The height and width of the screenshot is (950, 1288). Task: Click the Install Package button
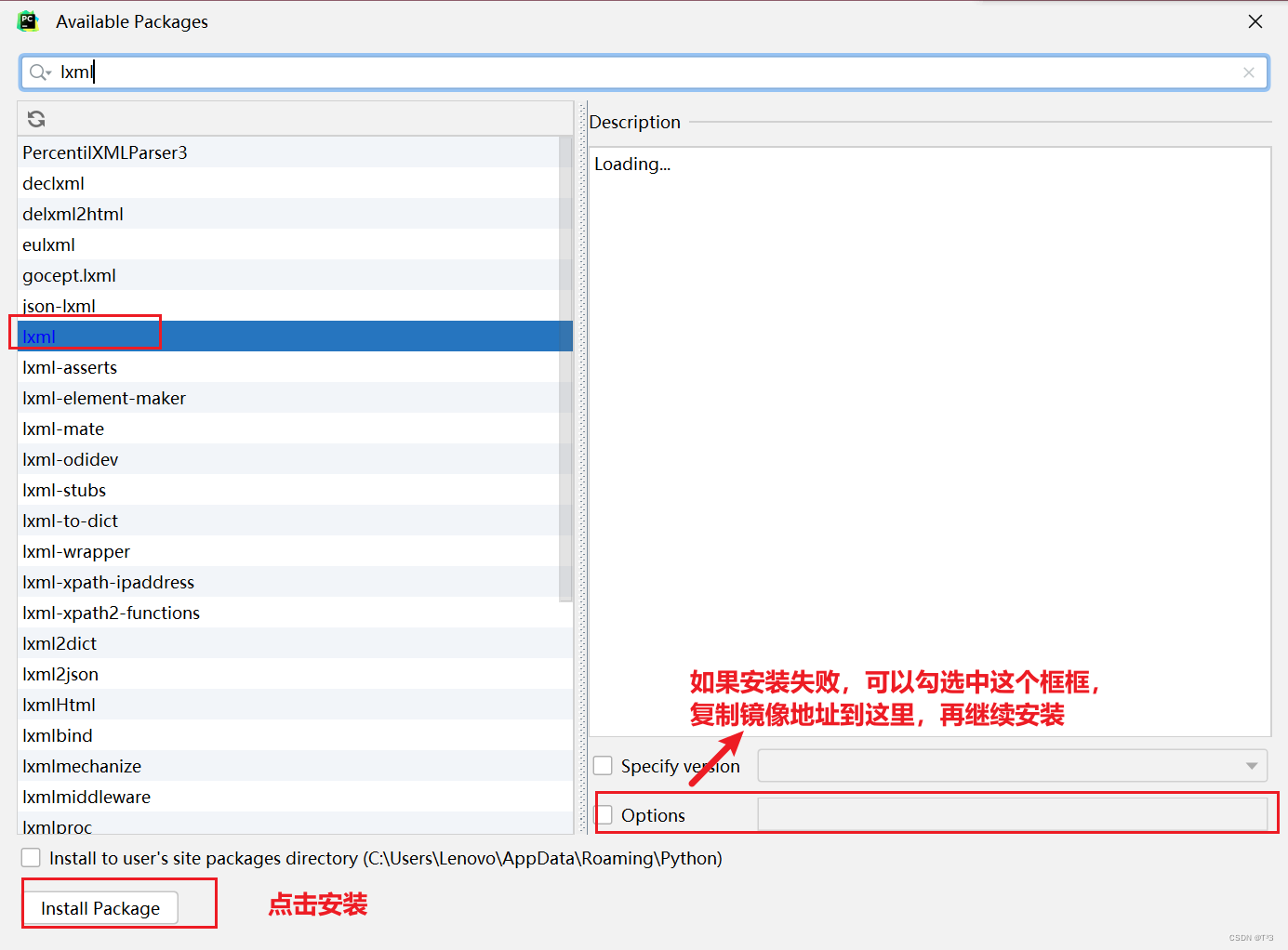tap(100, 908)
